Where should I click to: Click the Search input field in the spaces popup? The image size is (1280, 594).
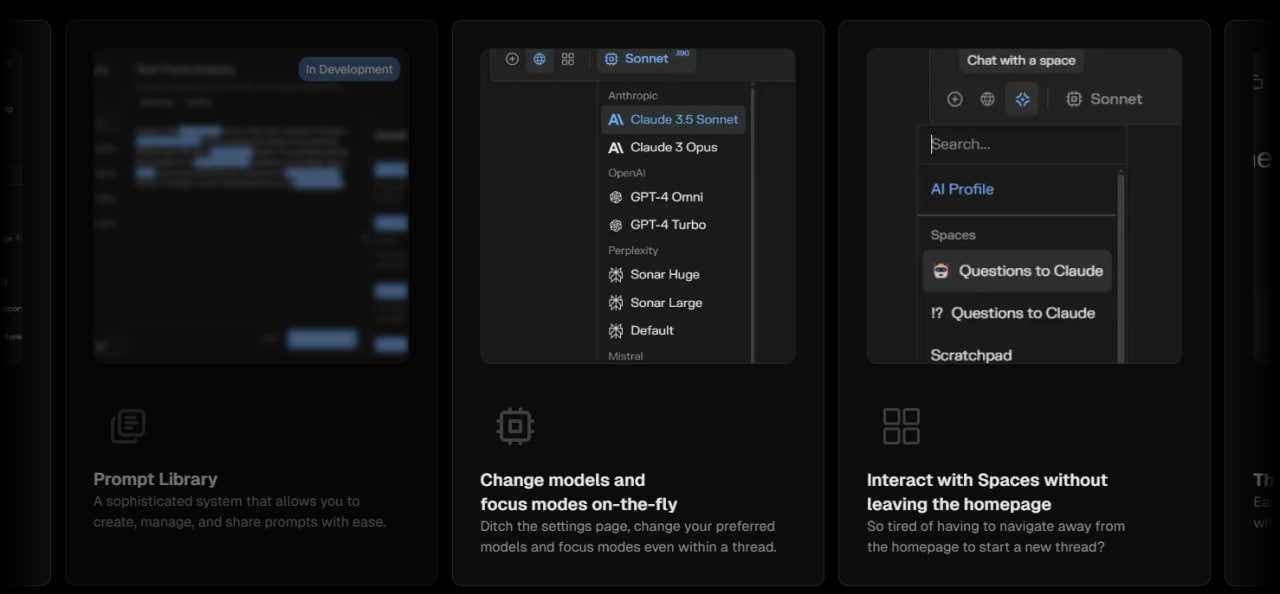click(1020, 144)
